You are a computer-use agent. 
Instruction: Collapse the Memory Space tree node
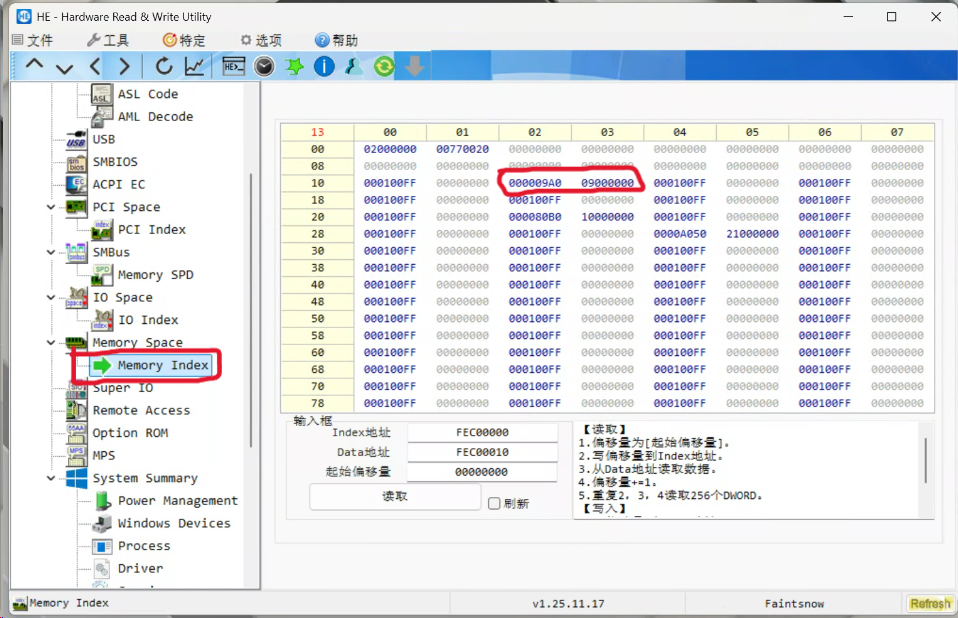click(x=51, y=342)
